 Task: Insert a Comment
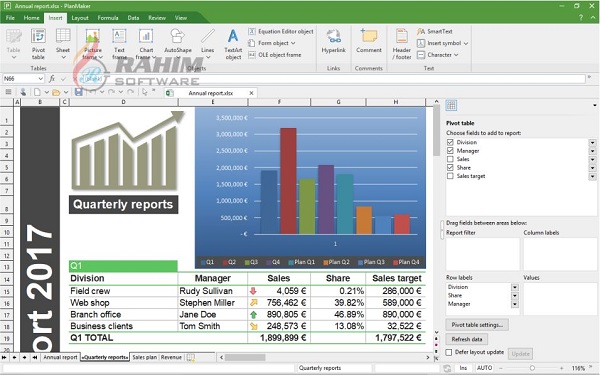click(368, 41)
